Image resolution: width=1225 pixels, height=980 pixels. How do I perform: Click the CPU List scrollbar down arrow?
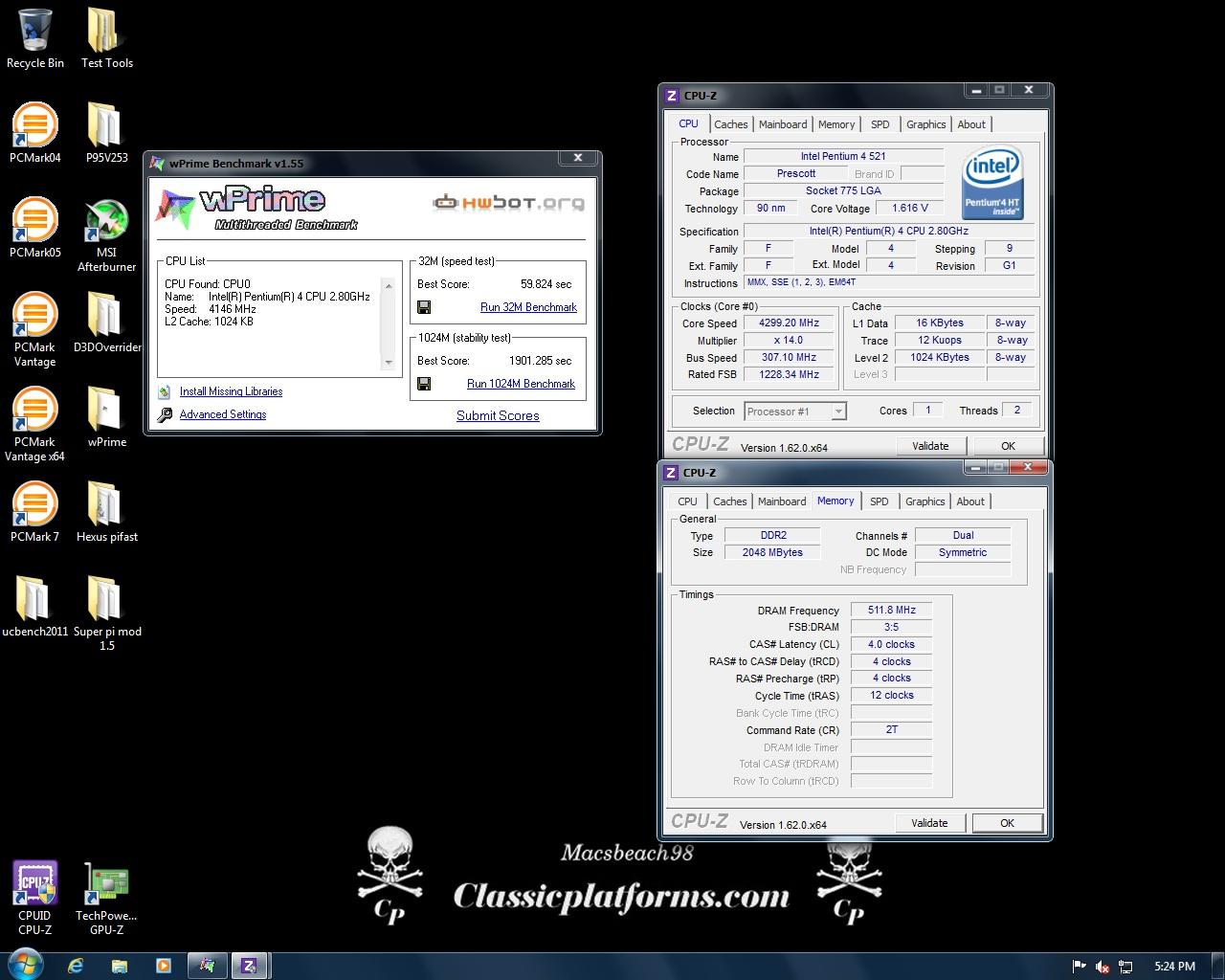[388, 363]
